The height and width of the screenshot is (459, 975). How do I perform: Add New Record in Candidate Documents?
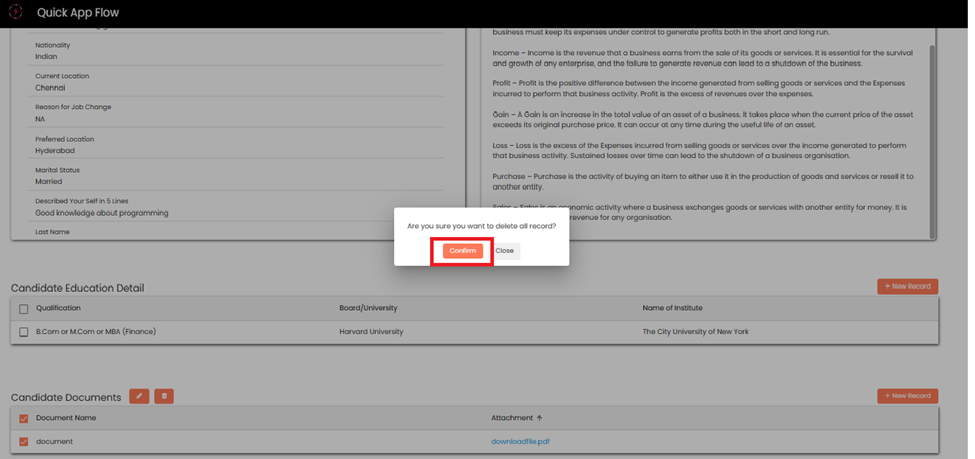(x=907, y=396)
